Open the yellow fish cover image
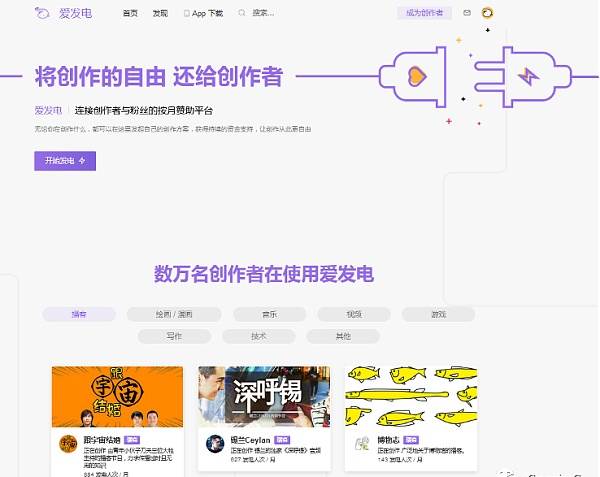The height and width of the screenshot is (477, 600). pos(411,397)
